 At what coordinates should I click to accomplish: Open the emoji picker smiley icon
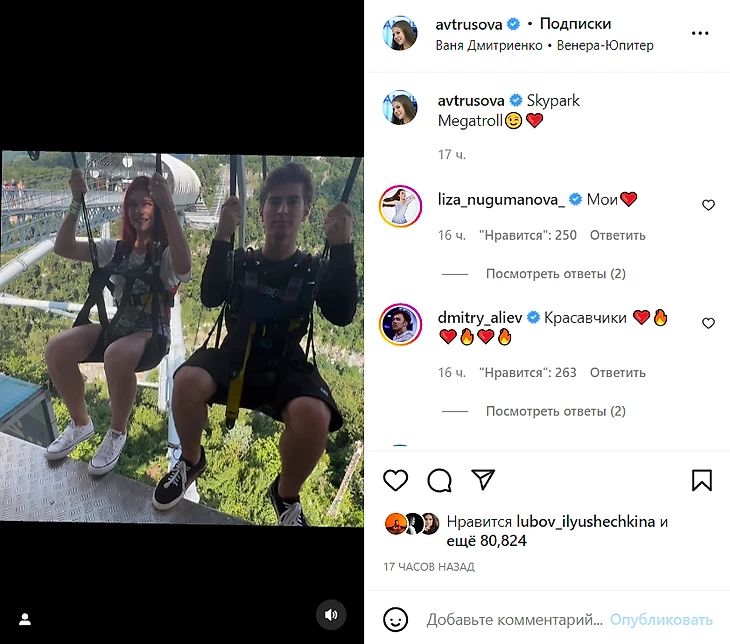395,620
